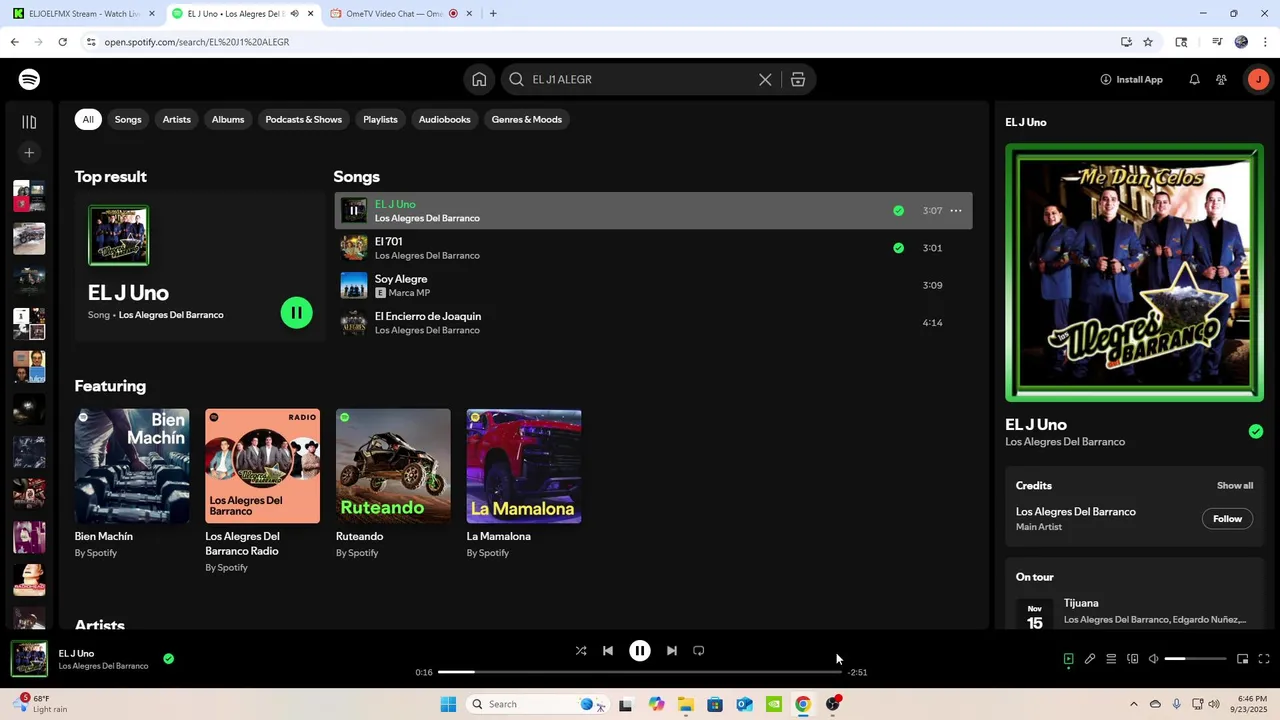Viewport: 1280px width, 720px height.
Task: Select the All filter chip
Action: (x=88, y=119)
